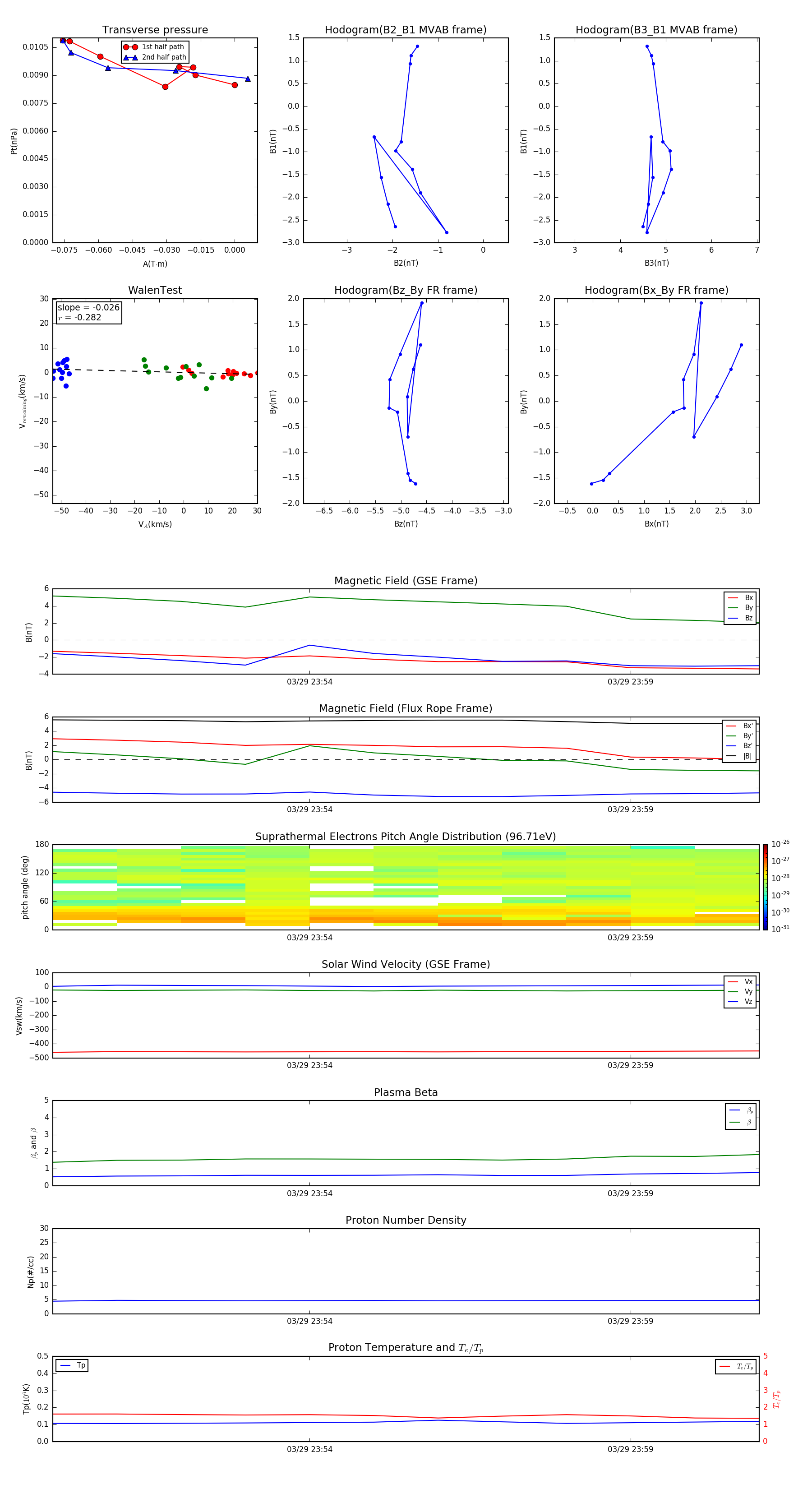
Task: Click '03/29 23:54' tick under Proton Temperature plot
Action: pyautogui.click(x=310, y=1449)
